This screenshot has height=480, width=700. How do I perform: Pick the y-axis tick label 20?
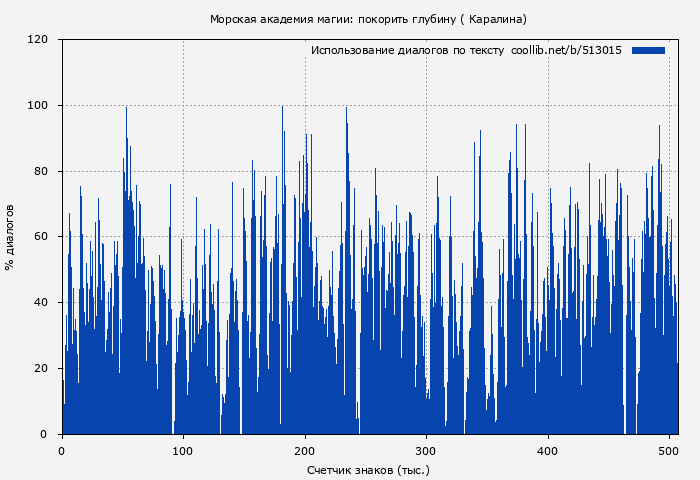click(41, 368)
